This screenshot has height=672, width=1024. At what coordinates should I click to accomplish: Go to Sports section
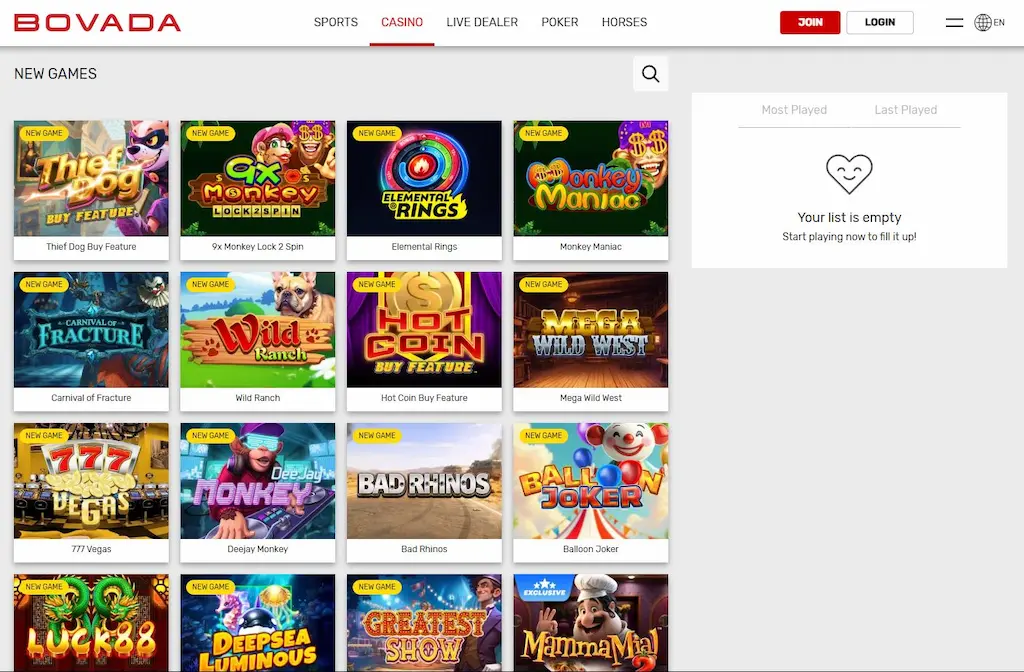coord(336,22)
